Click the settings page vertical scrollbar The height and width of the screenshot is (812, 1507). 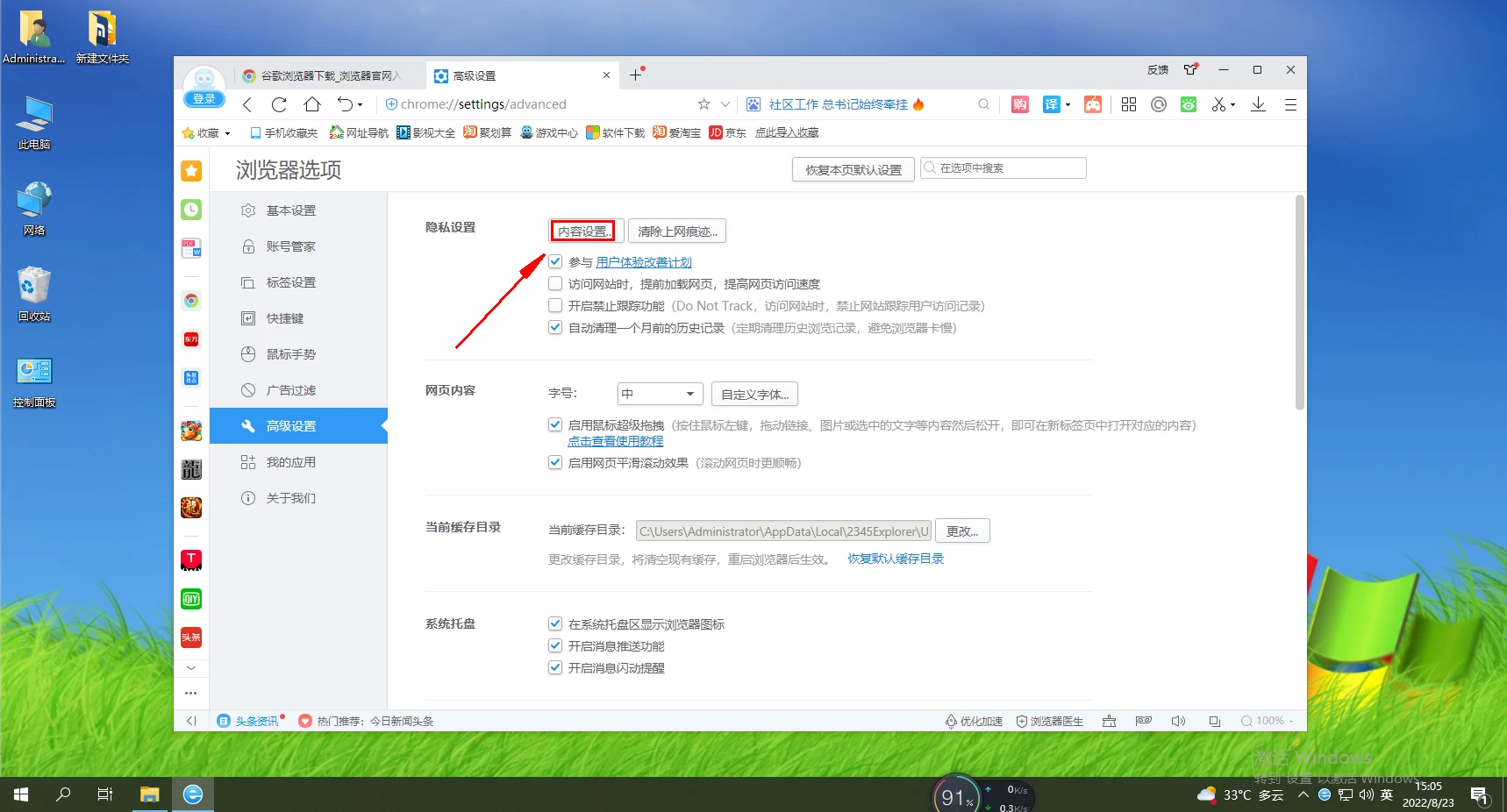point(1300,303)
